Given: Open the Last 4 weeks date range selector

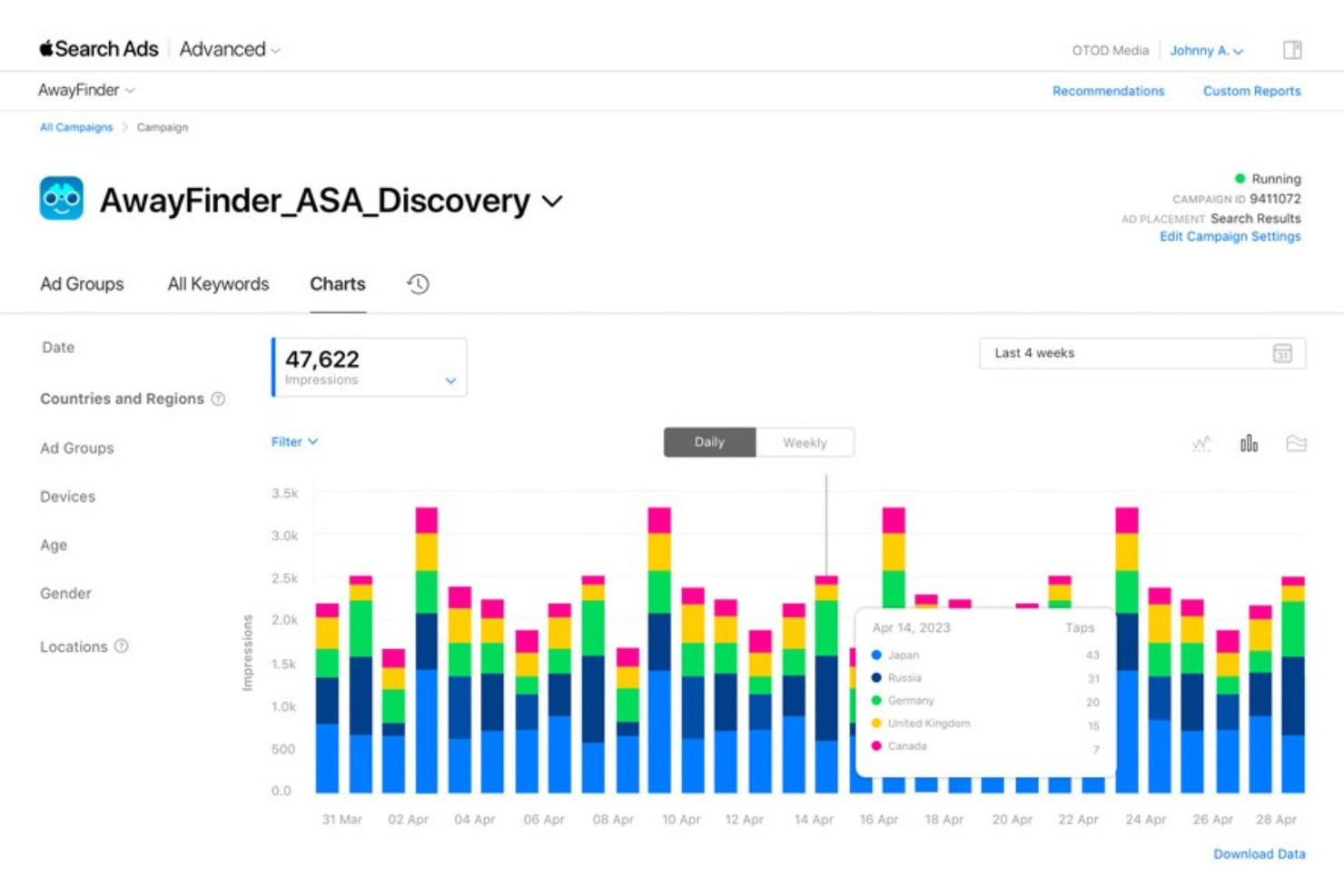Looking at the screenshot, I should click(1142, 353).
